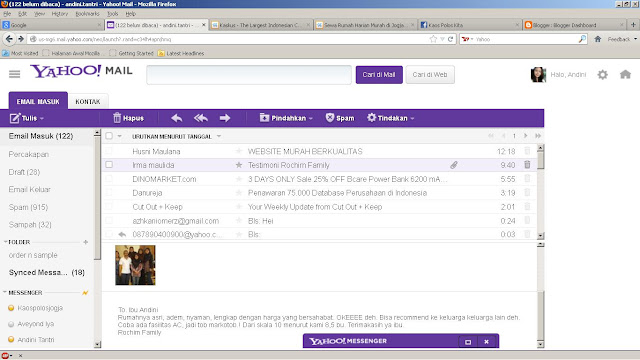
Task: Open Draft (28) folder
Action: click(x=24, y=172)
